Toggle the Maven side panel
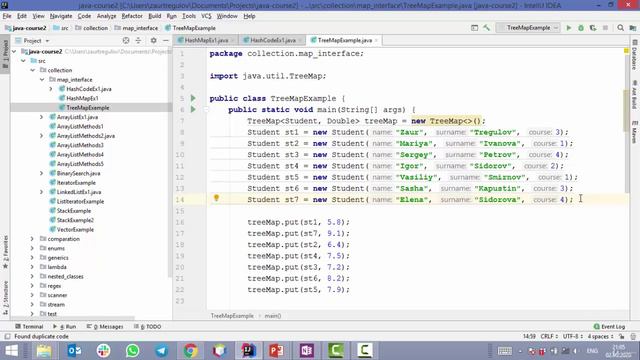Viewport: 640px width, 360px height. click(635, 131)
